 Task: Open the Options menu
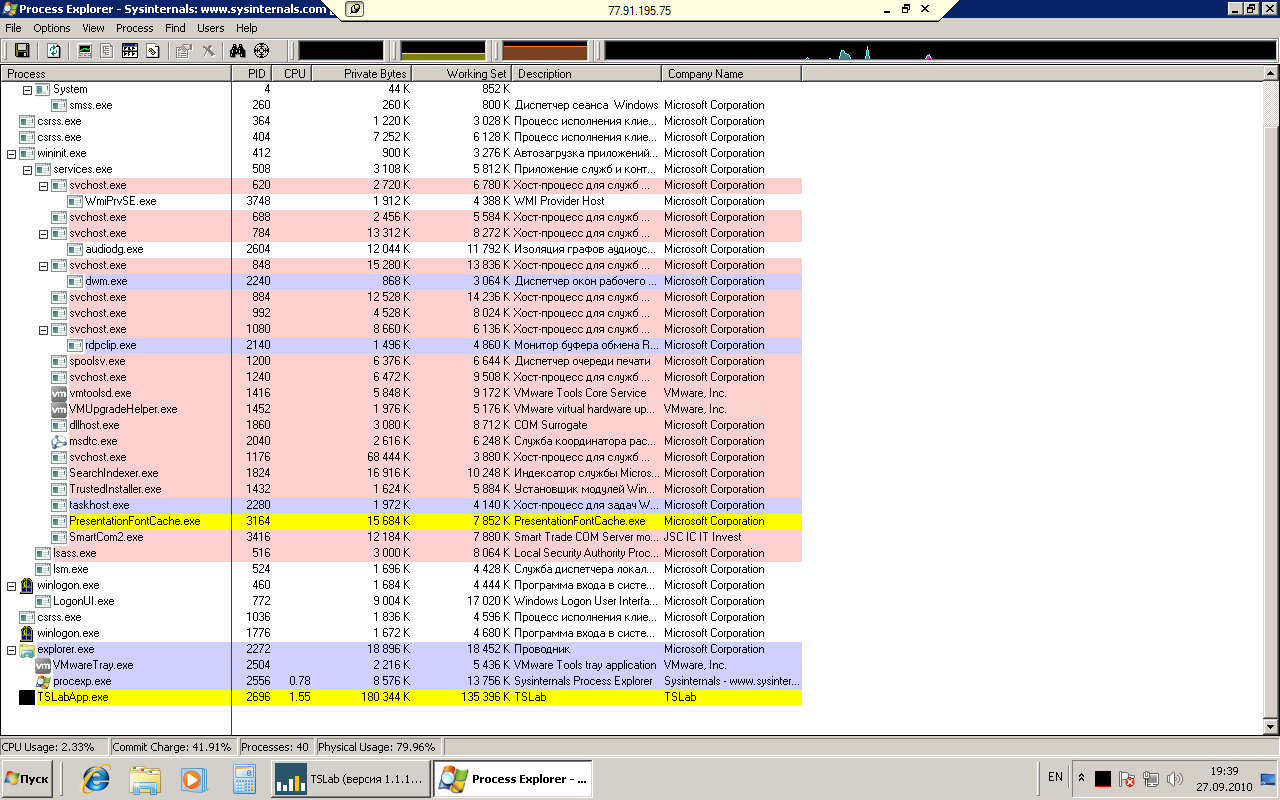coord(52,28)
